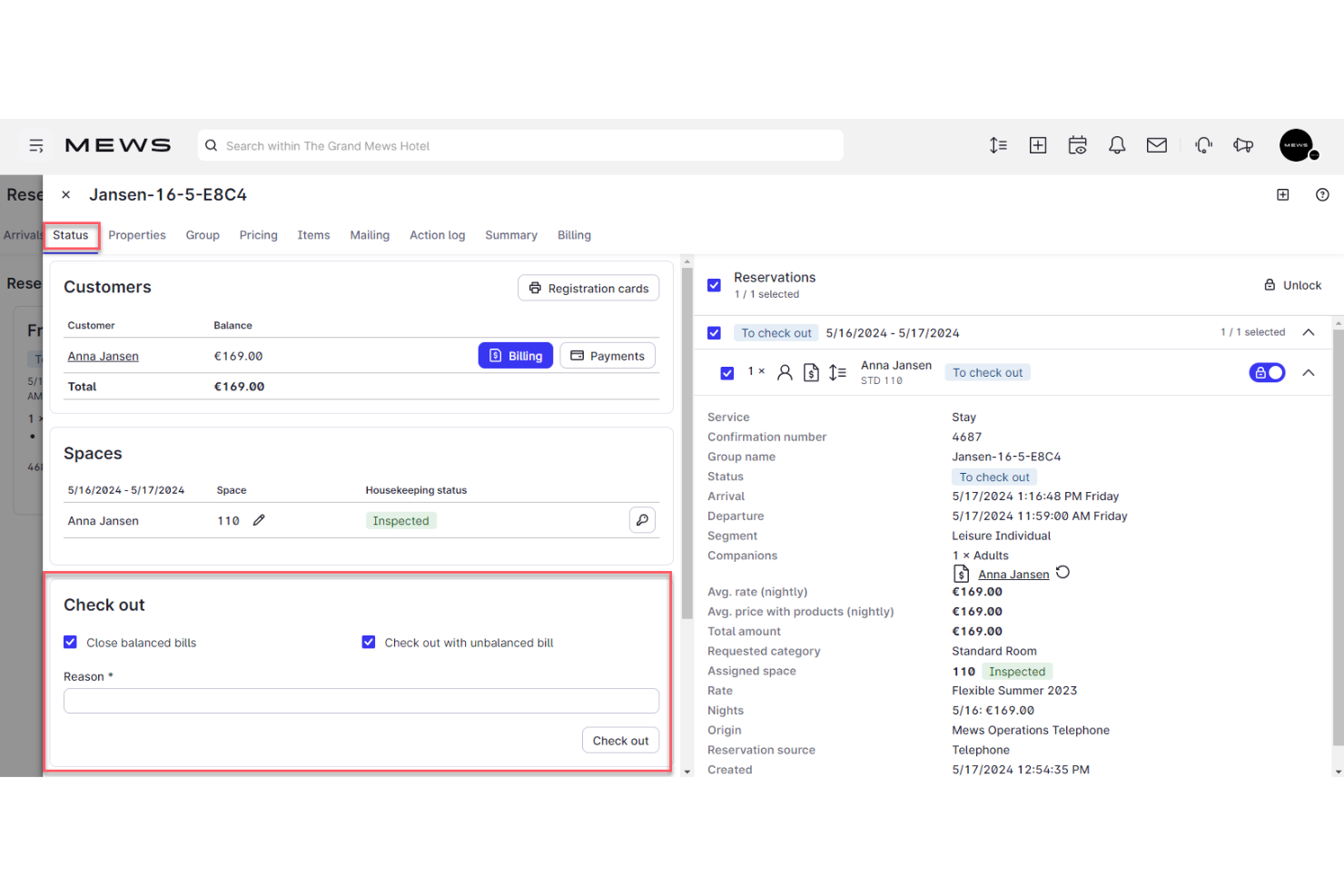Open the Mailing tab
This screenshot has height=896, width=1344.
pos(370,235)
